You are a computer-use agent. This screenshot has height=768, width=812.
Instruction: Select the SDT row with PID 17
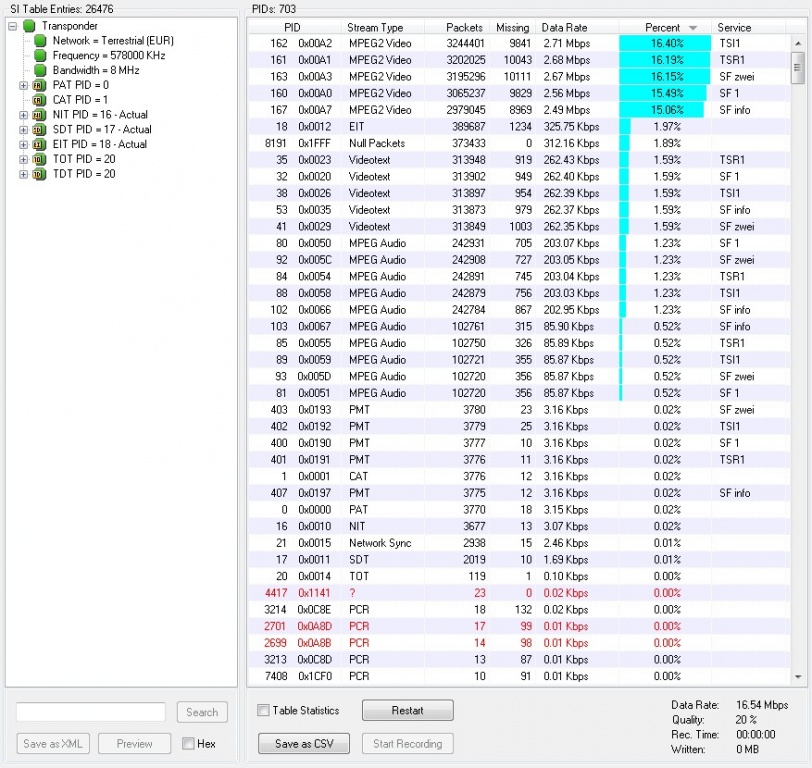click(x=519, y=559)
